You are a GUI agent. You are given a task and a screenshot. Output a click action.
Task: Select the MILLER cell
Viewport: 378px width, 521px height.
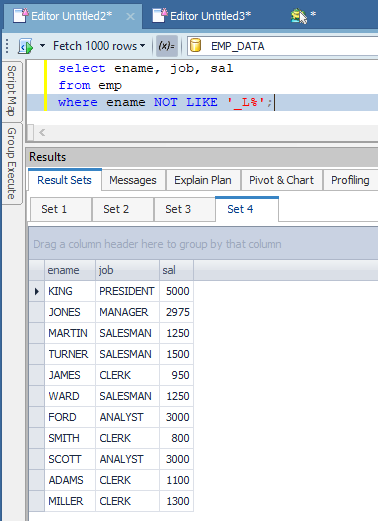coord(70,501)
